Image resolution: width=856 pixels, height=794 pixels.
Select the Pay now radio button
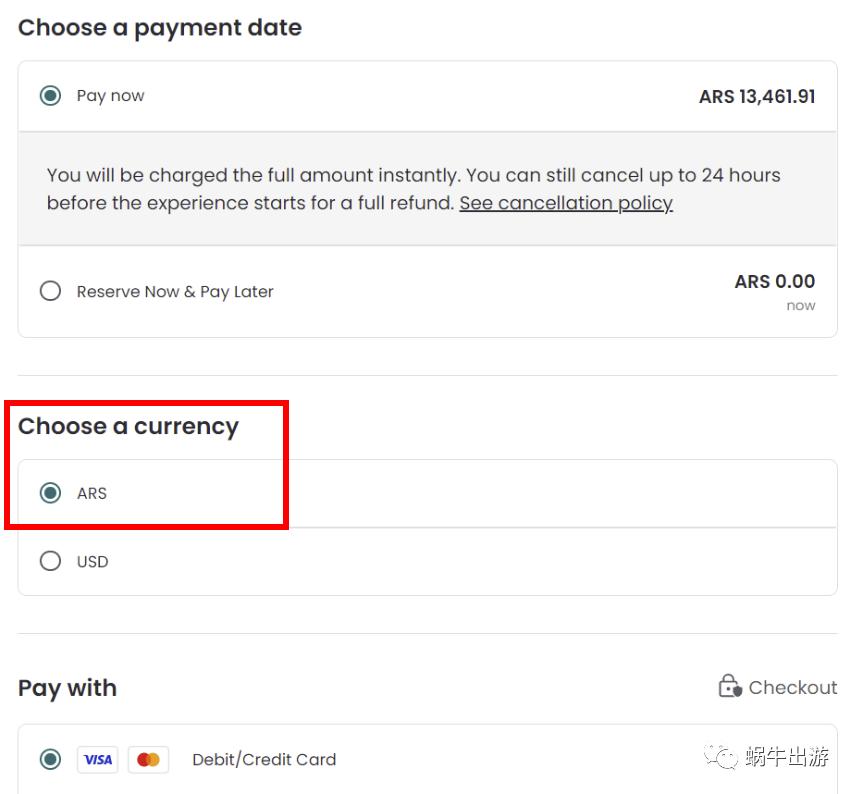tap(50, 96)
